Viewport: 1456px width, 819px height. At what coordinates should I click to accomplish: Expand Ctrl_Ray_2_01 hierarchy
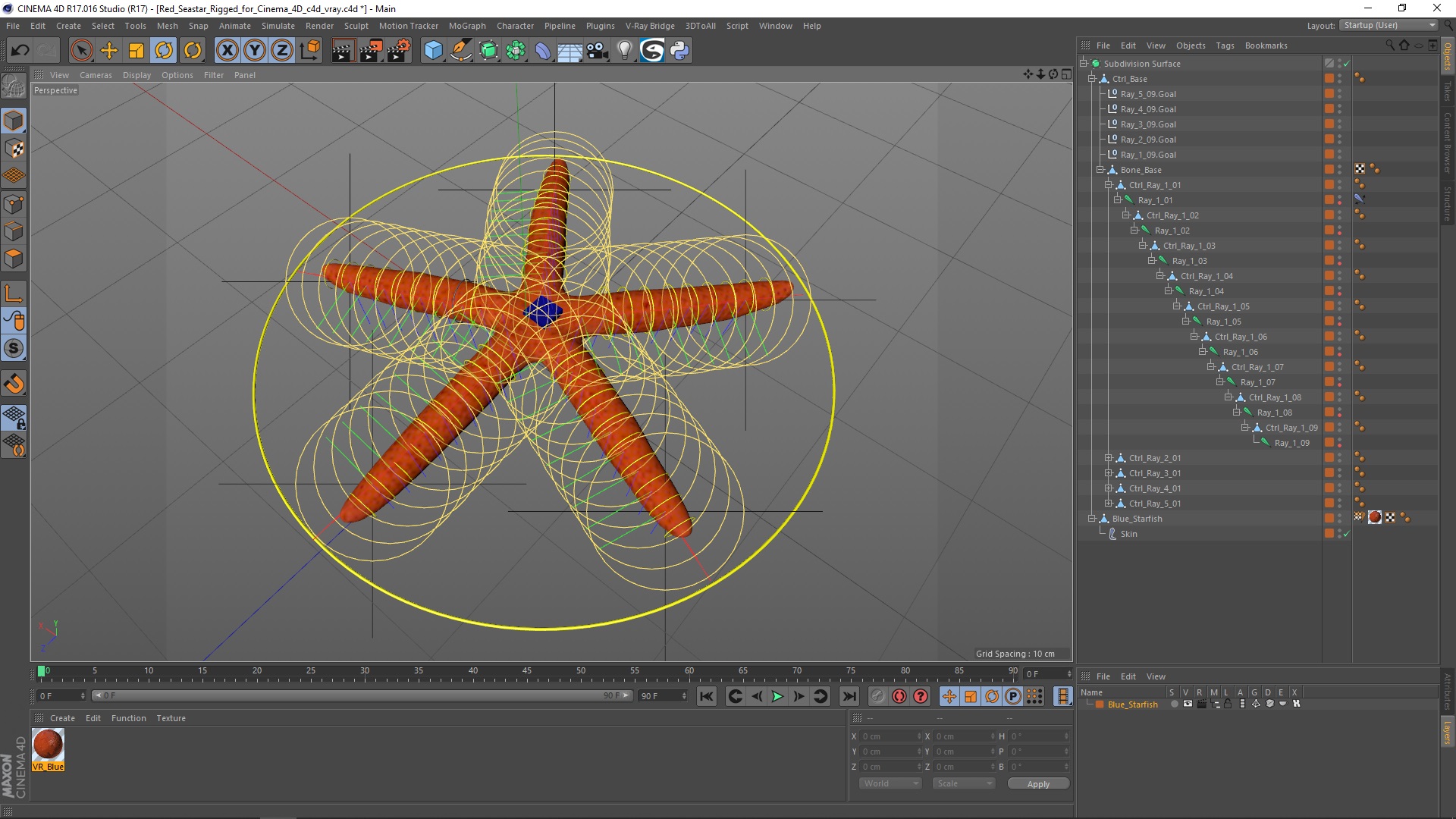pyautogui.click(x=1109, y=458)
